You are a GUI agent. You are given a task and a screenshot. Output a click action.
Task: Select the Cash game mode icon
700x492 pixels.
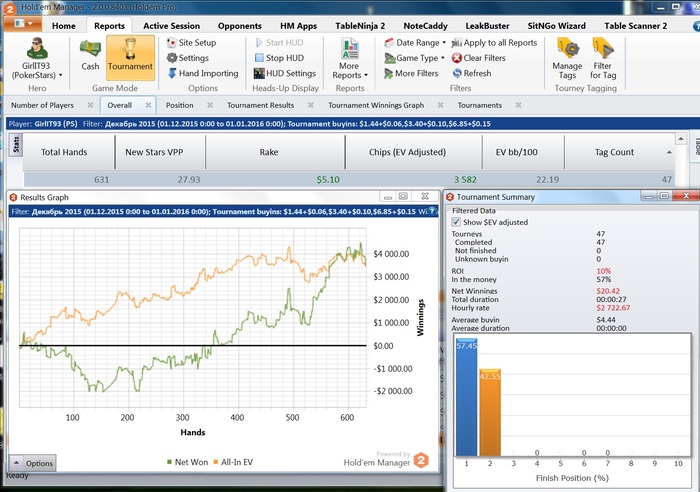pyautogui.click(x=90, y=55)
